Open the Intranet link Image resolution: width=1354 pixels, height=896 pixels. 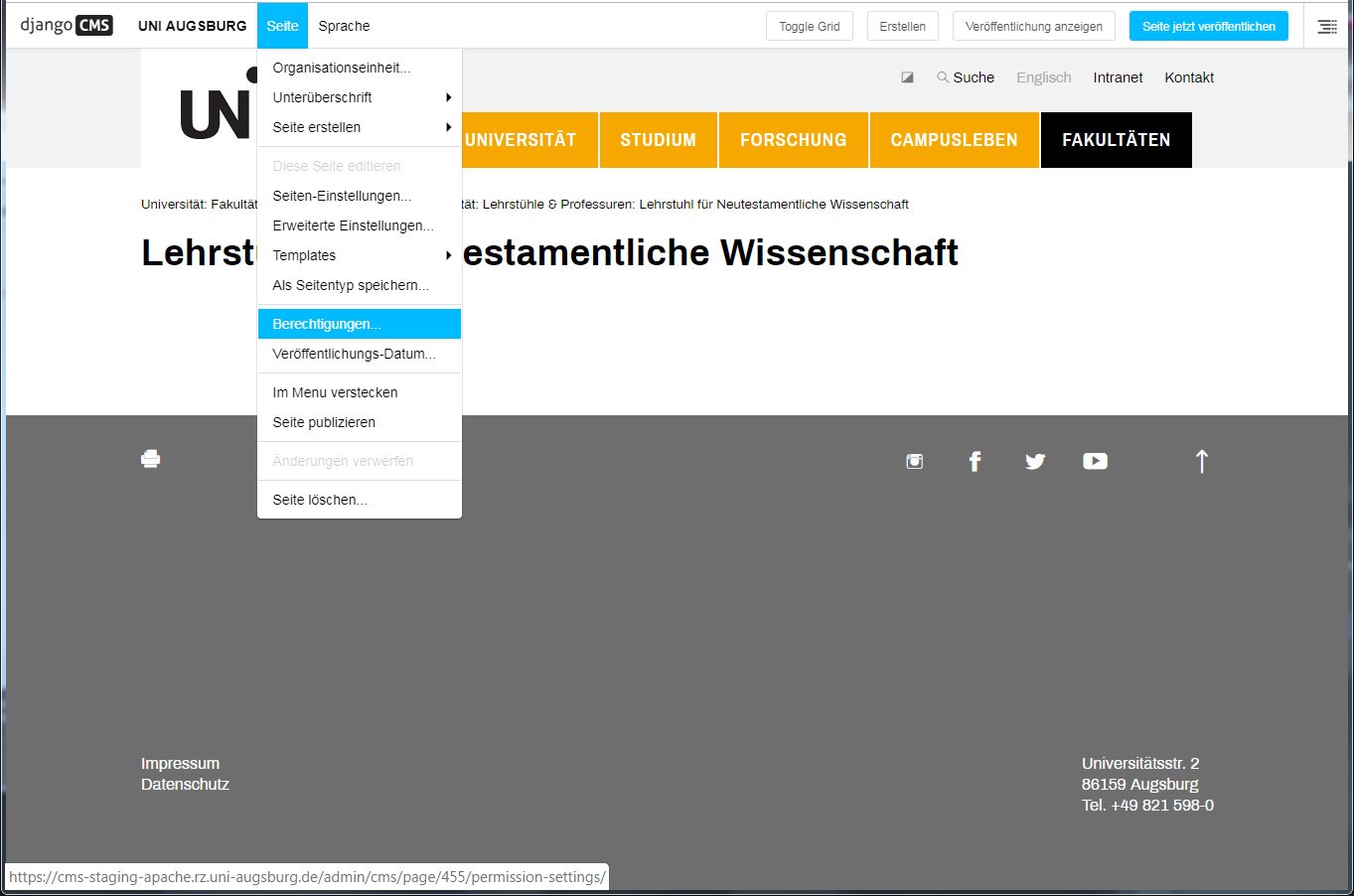pos(1118,77)
